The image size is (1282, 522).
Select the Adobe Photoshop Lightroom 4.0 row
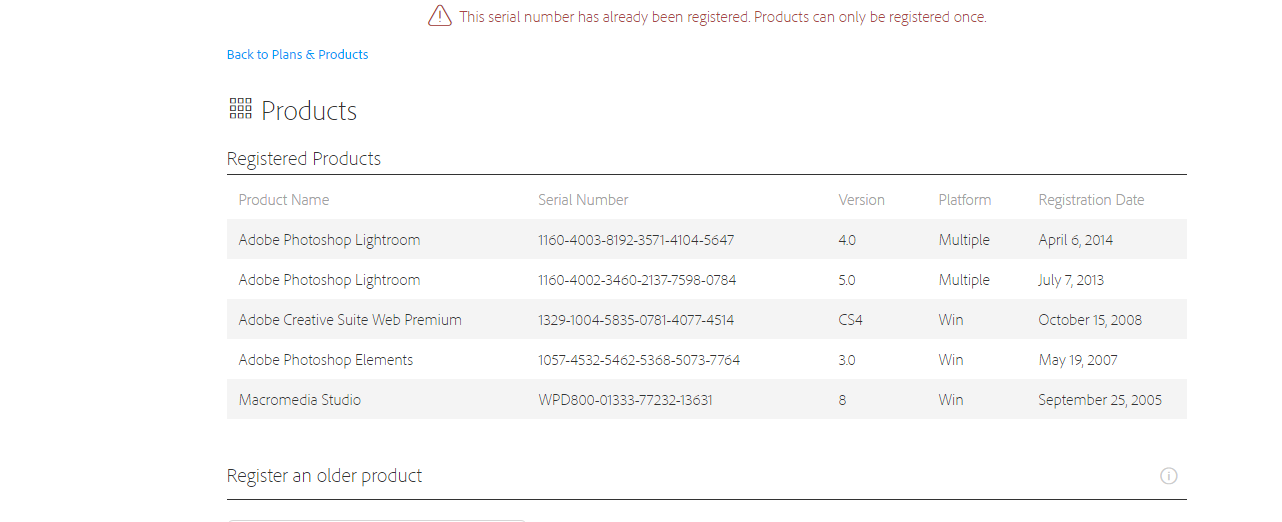[707, 240]
